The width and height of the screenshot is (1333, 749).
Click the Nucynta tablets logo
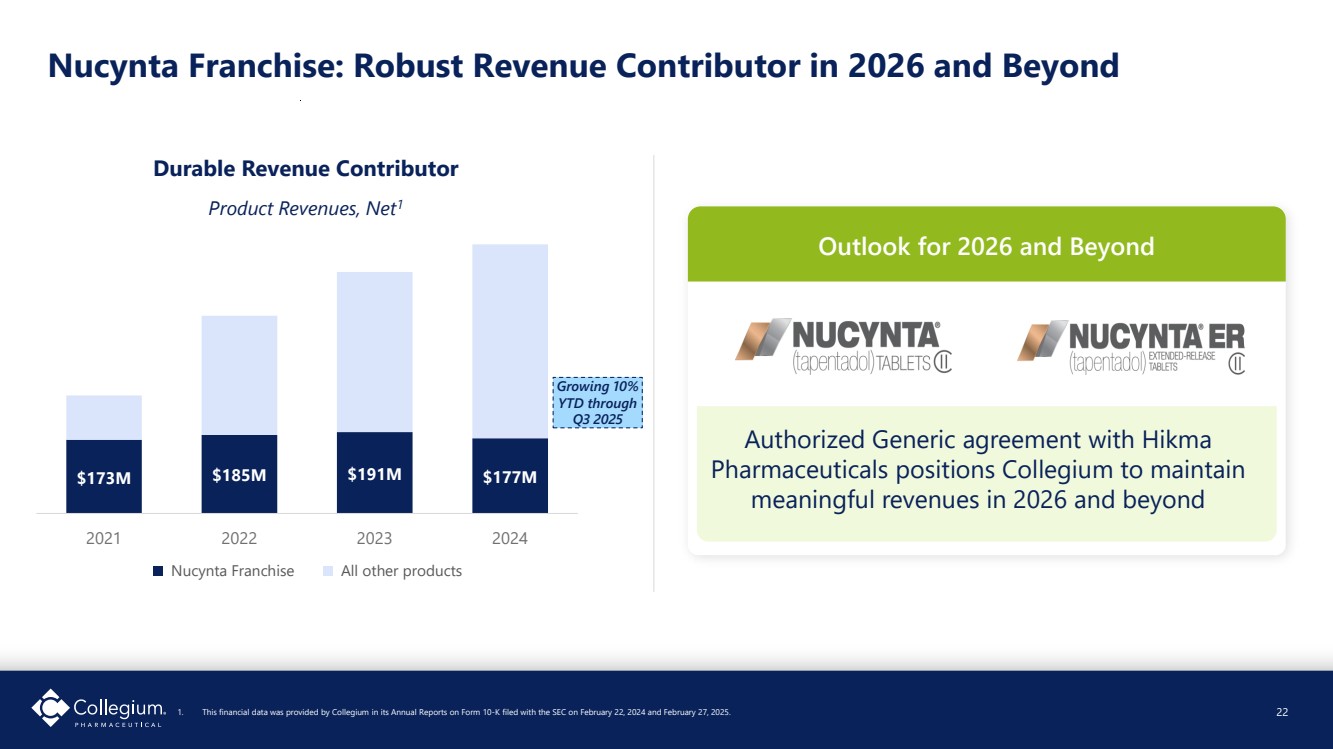(843, 346)
